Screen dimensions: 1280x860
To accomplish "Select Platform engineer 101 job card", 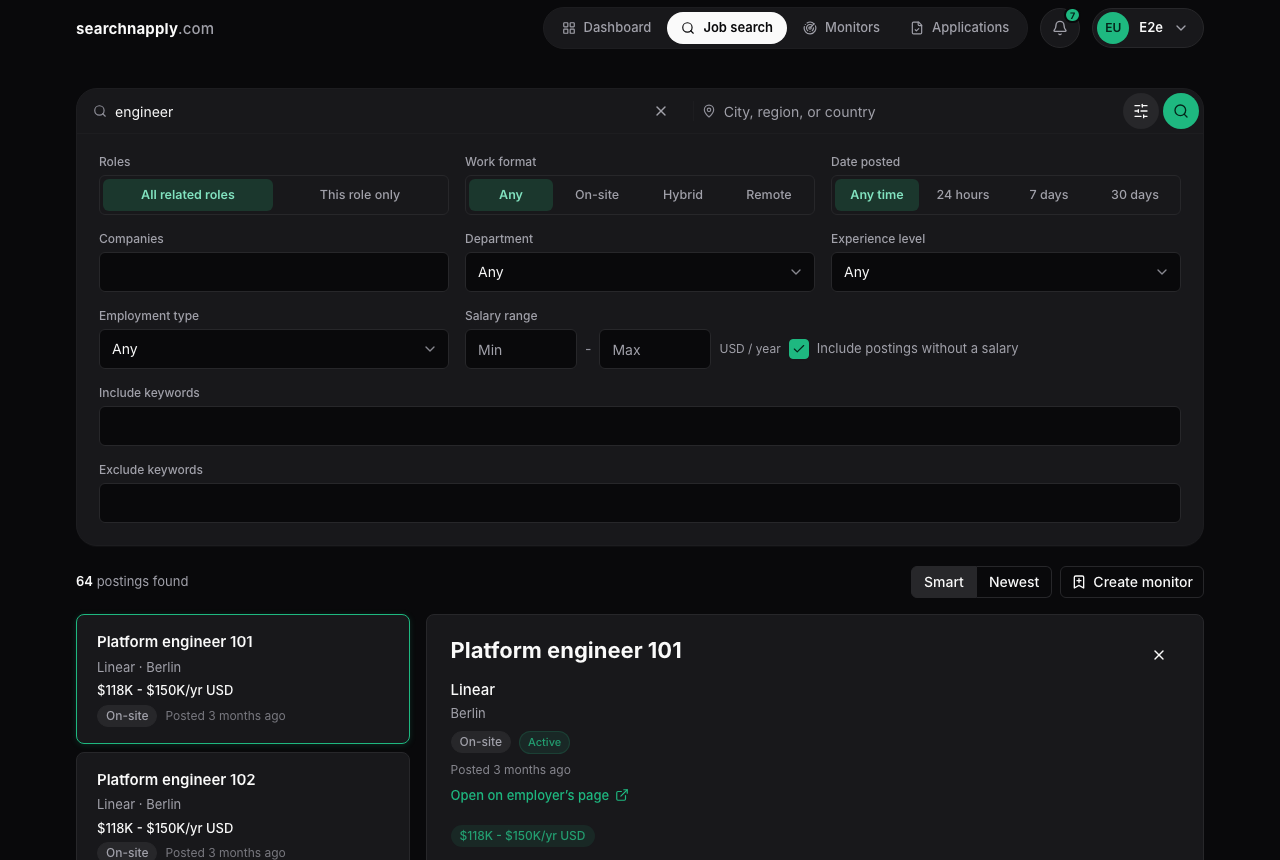I will click(243, 679).
